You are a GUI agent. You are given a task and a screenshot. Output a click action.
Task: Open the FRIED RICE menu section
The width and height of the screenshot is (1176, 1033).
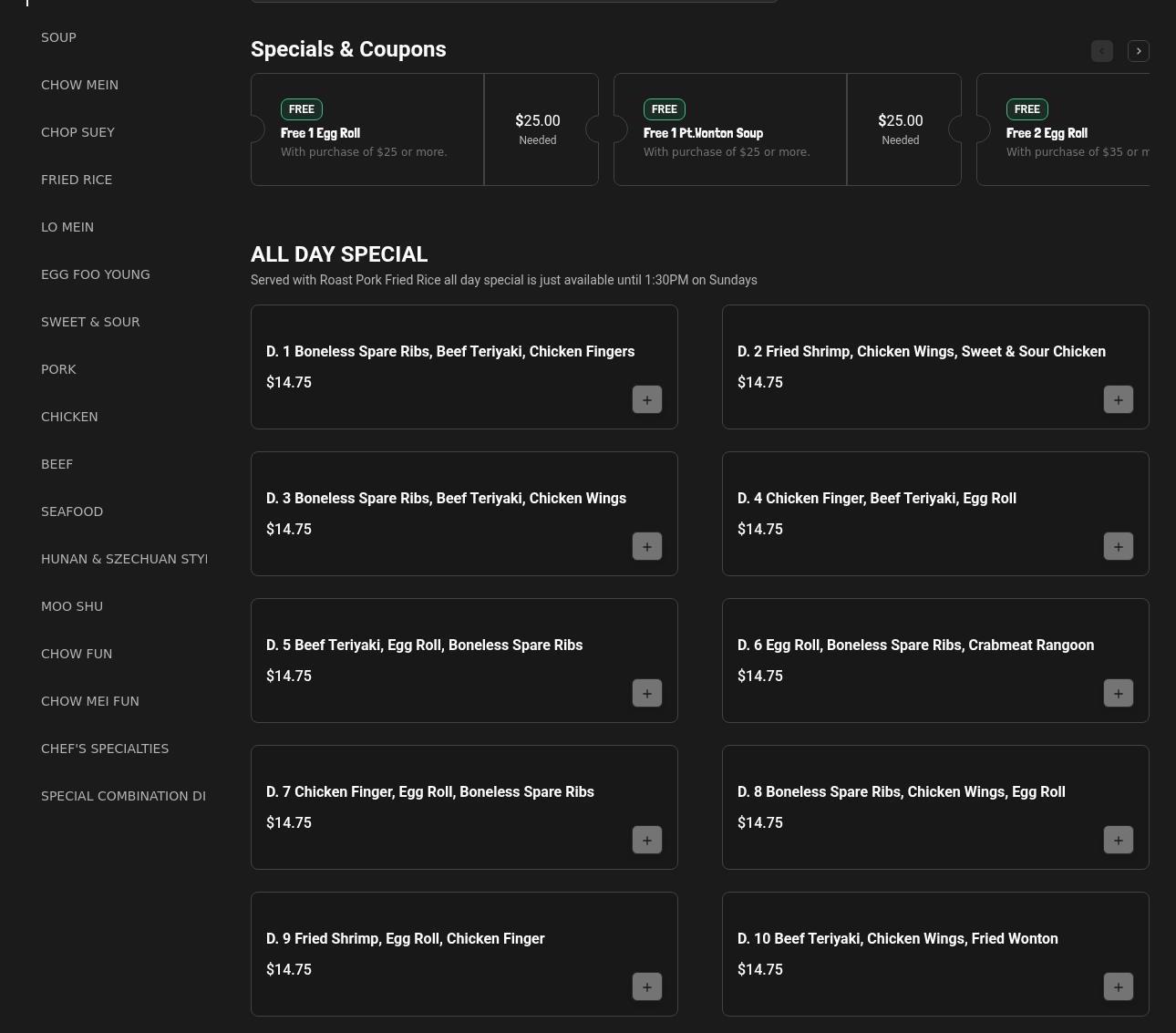point(77,180)
